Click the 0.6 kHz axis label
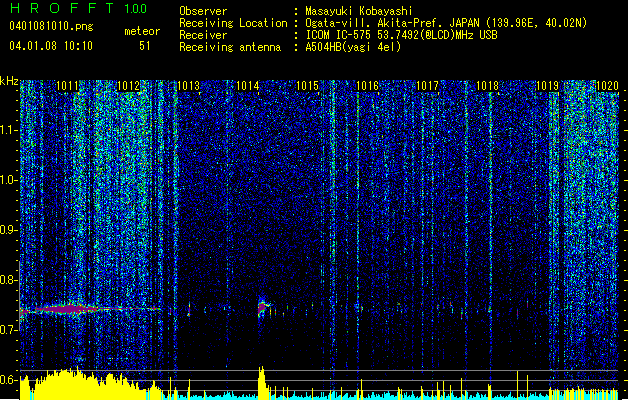Image resolution: width=629 pixels, height=400 pixels. [x=9, y=380]
